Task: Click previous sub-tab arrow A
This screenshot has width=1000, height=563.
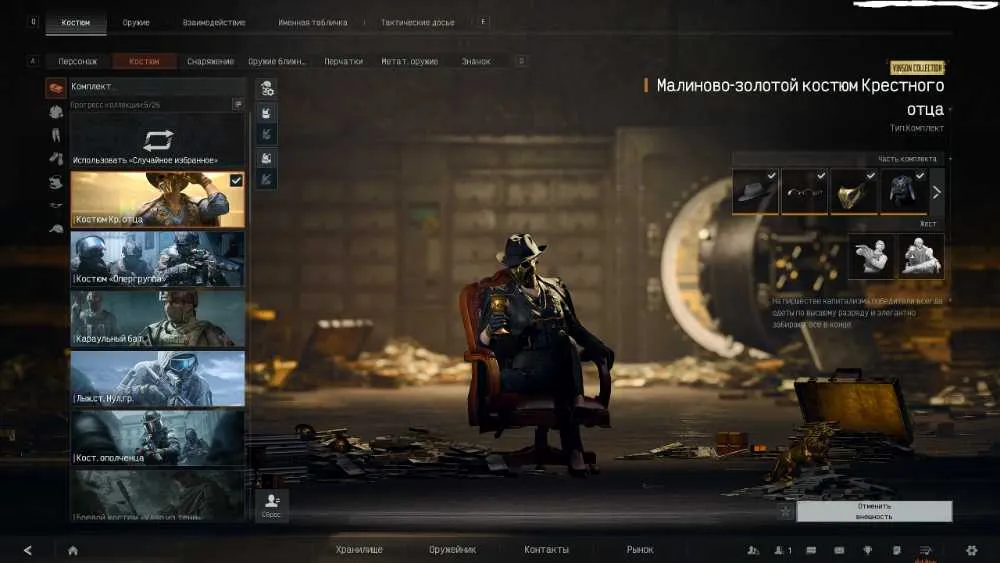Action: click(33, 61)
